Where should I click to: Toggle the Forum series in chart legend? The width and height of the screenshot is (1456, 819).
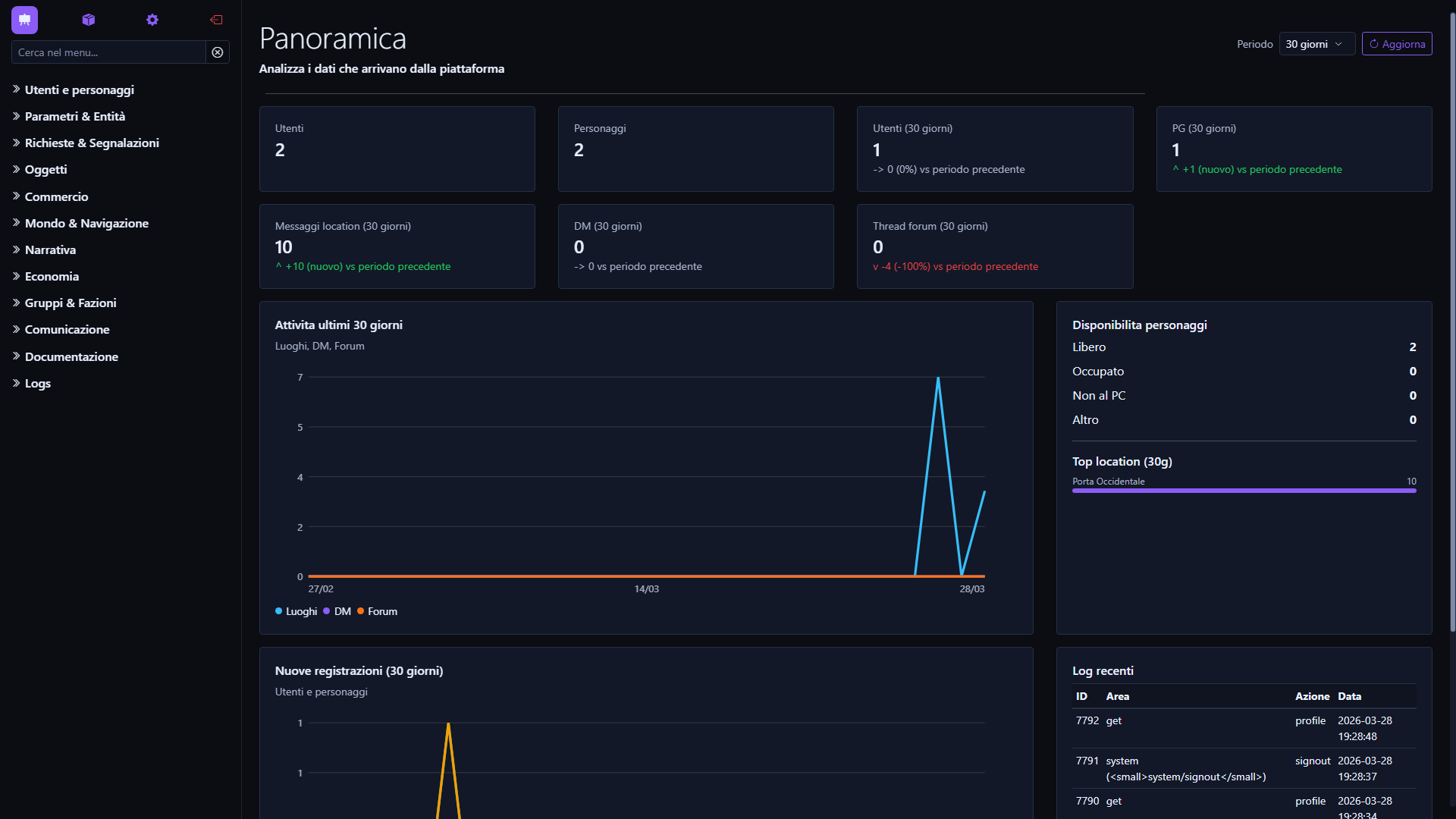(x=378, y=611)
